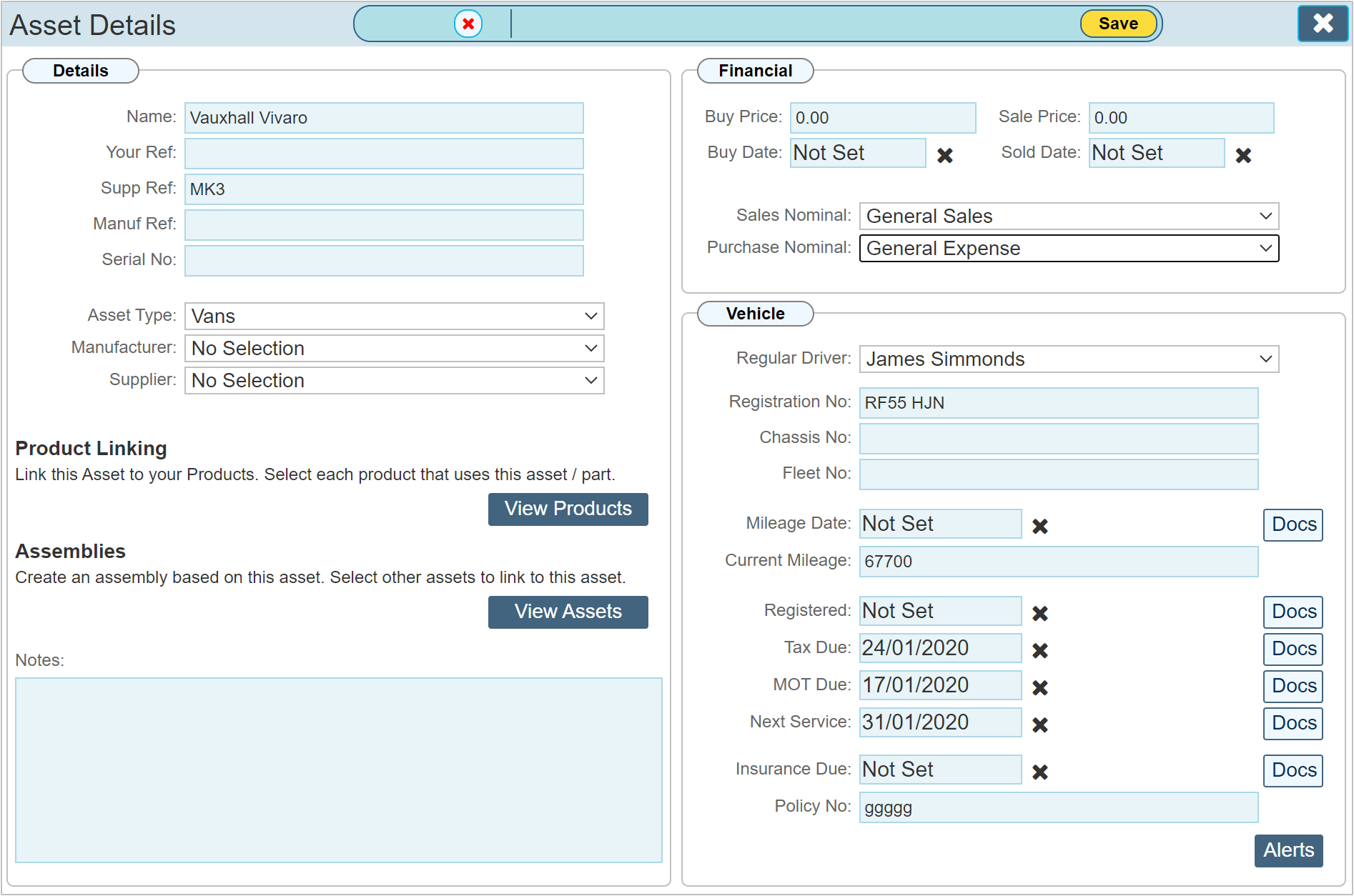Screen dimensions: 1354x896
Task: Open Docs for MOT Due
Action: click(x=1293, y=686)
